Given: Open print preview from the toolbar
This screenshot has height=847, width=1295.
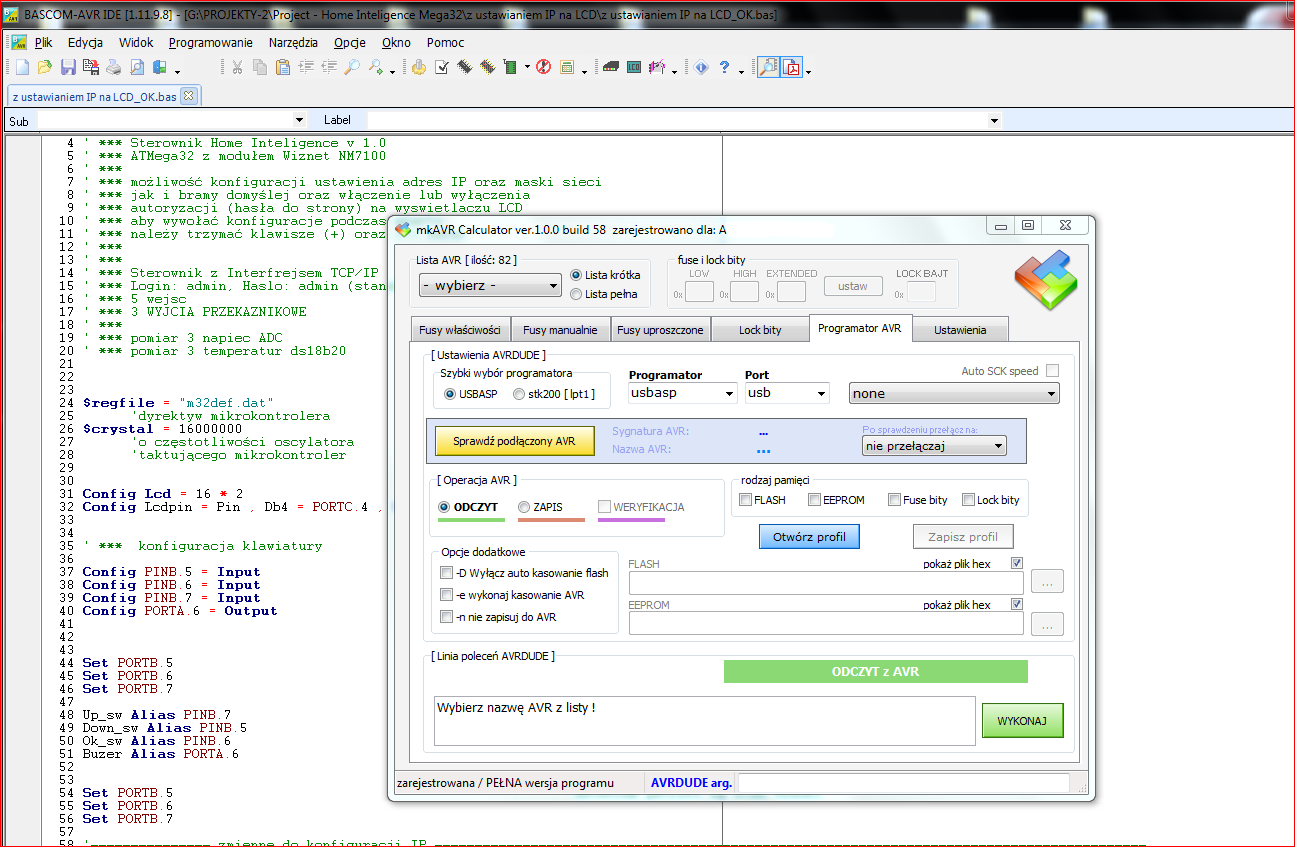Looking at the screenshot, I should pos(137,68).
